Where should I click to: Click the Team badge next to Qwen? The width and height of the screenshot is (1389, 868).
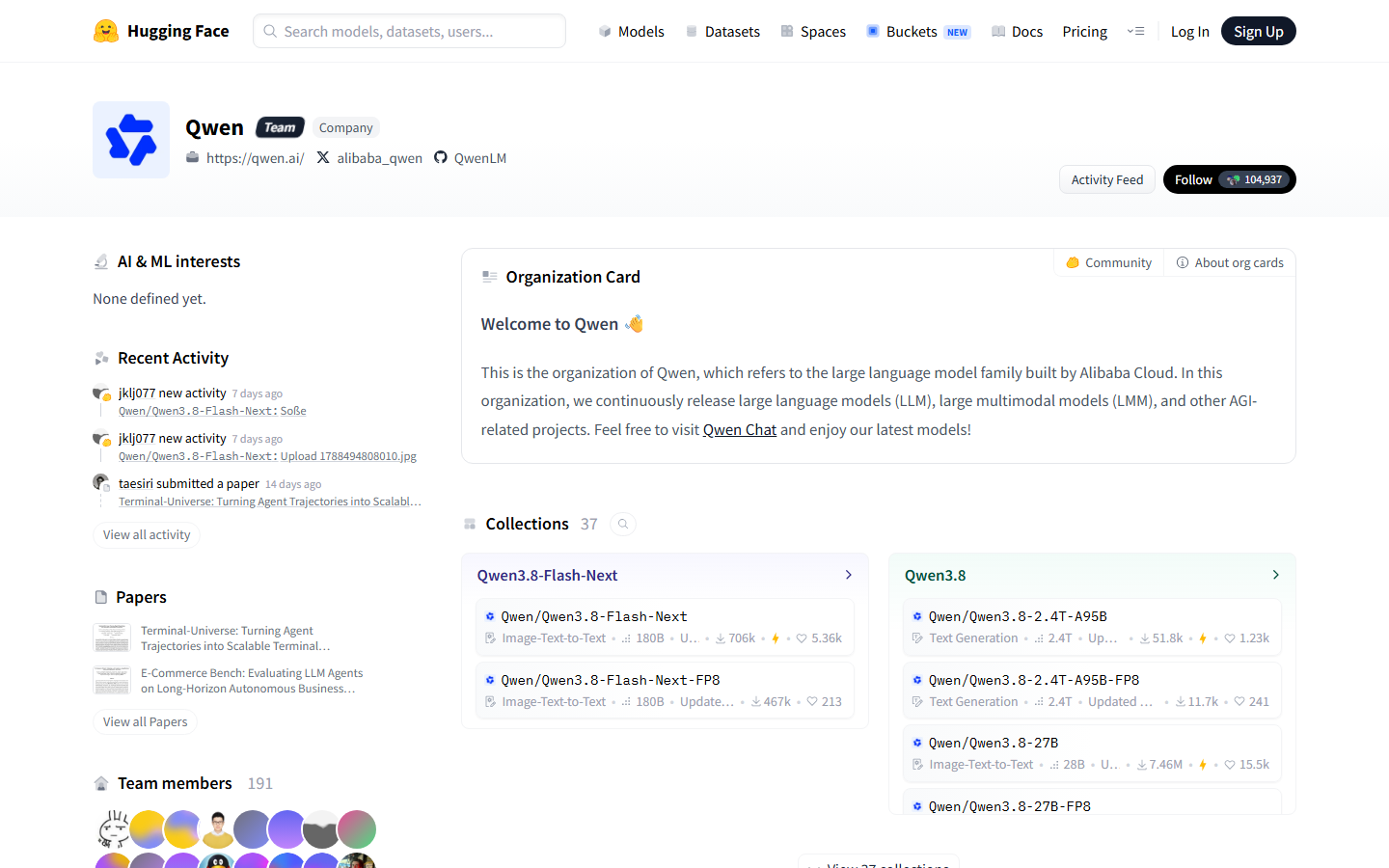tap(280, 127)
